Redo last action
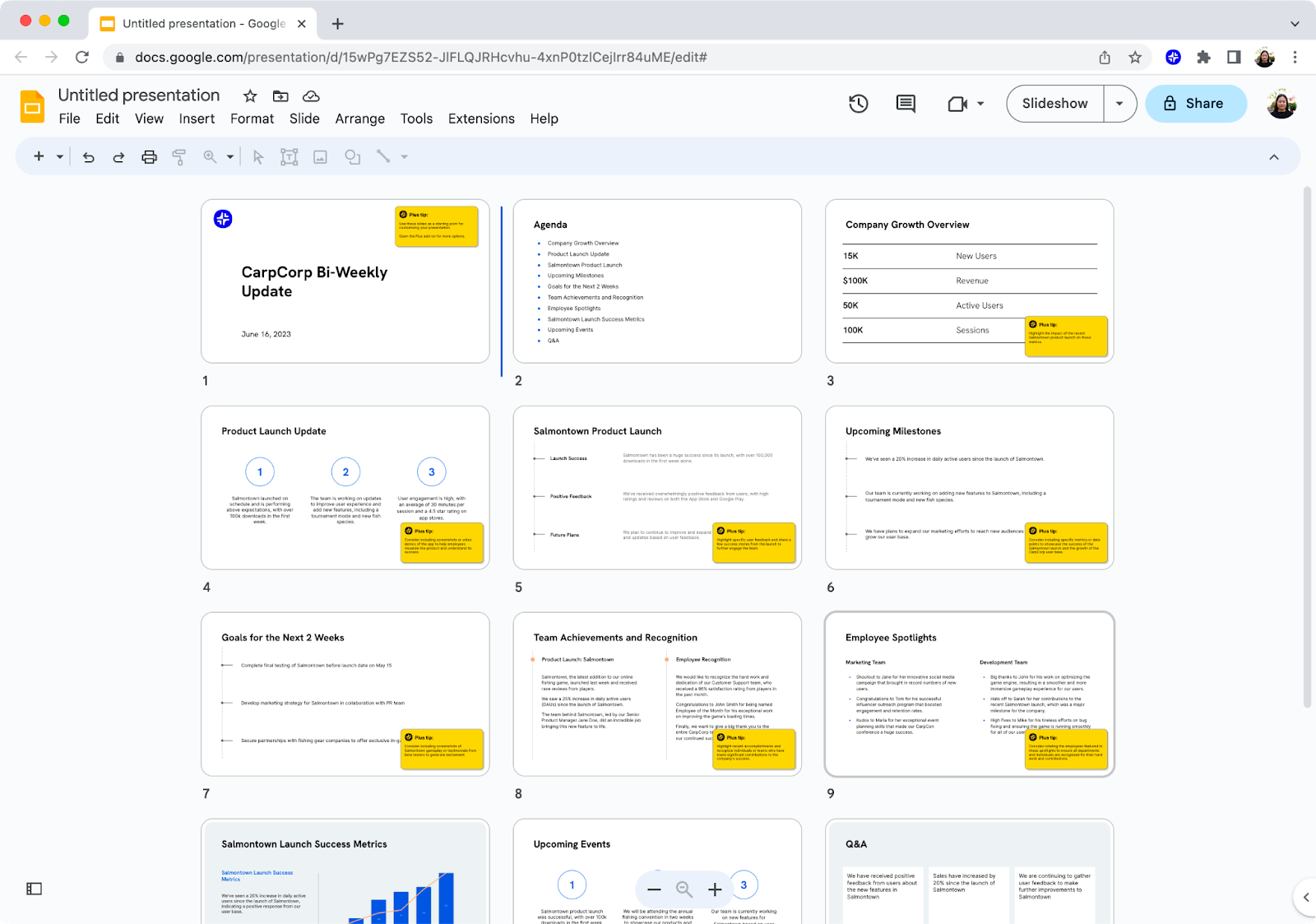1316x924 pixels. [118, 157]
